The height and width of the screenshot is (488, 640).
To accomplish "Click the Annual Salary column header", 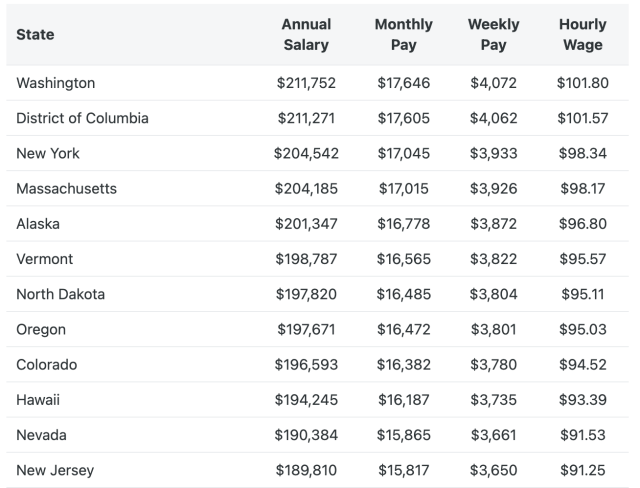I will click(306, 34).
